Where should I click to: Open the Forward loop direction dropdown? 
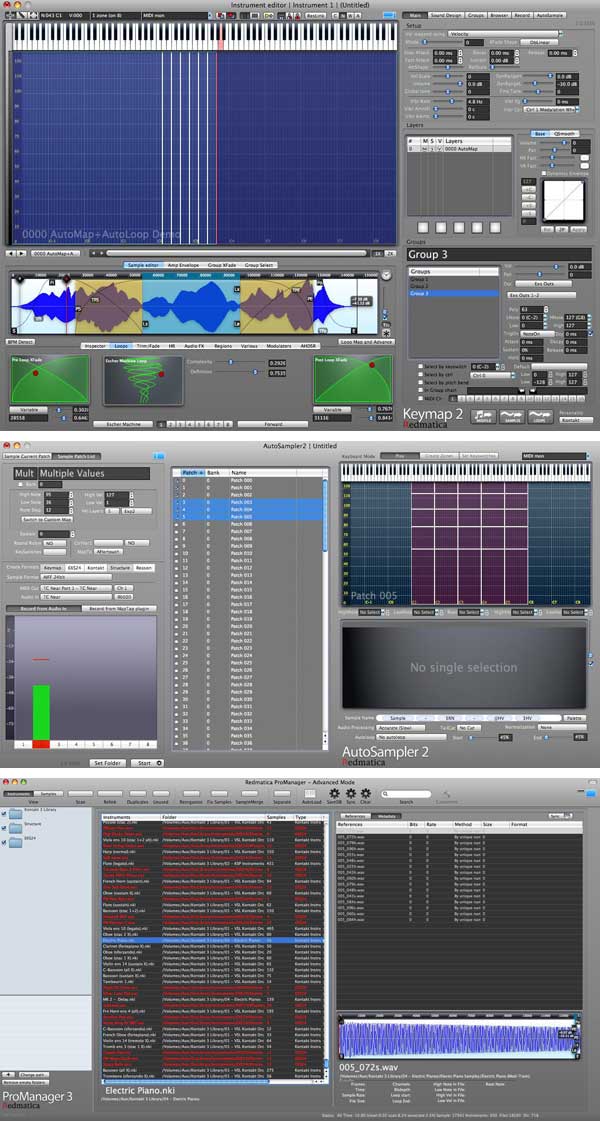tap(272, 424)
